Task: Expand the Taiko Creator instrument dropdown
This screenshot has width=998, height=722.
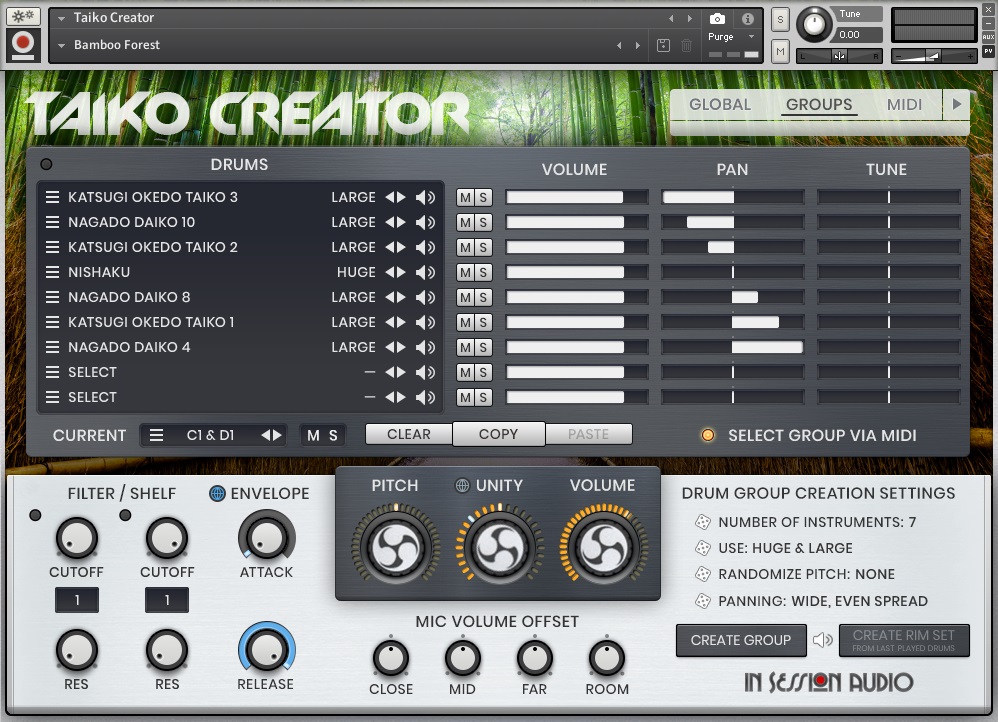Action: pos(62,18)
